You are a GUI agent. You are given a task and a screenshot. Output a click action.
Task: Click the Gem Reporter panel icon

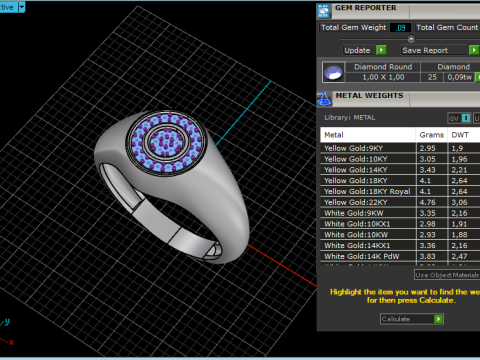[x=323, y=11]
